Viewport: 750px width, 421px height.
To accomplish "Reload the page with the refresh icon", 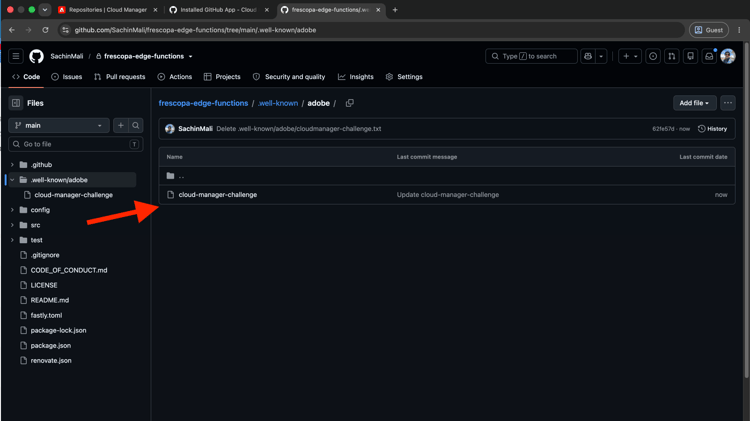I will pyautogui.click(x=45, y=30).
